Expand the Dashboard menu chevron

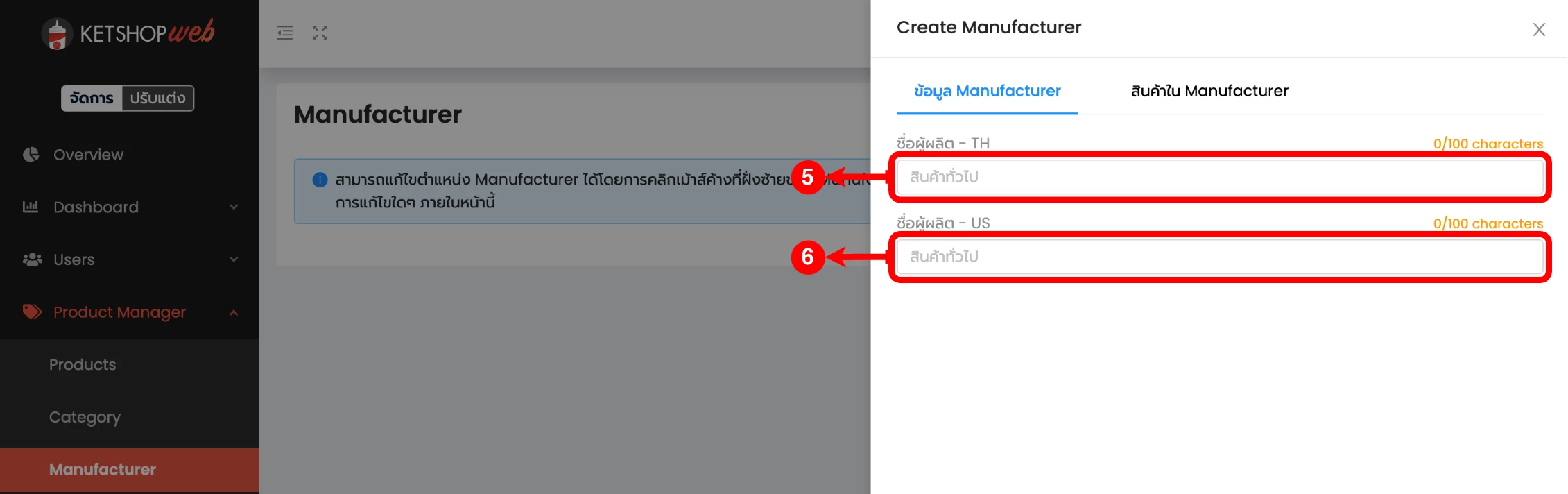point(234,207)
